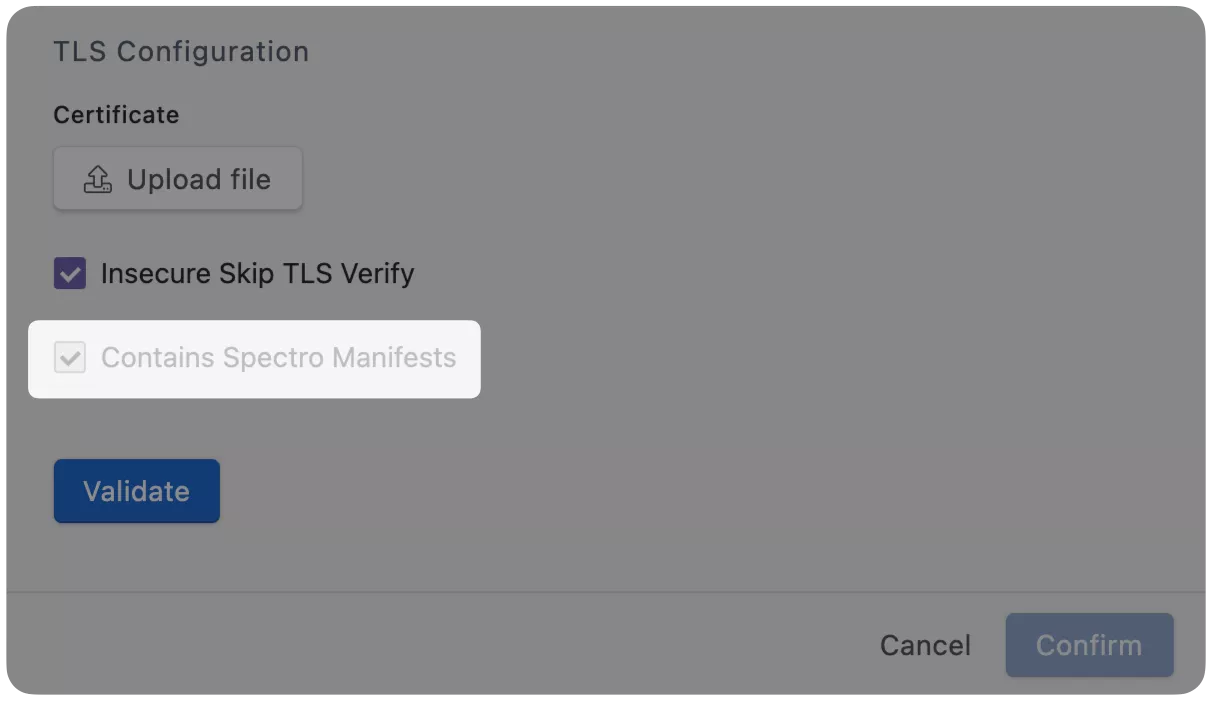Click the checkmark inside Insecure Skip TLS Verify
The width and height of the screenshot is (1212, 701).
(x=69, y=273)
